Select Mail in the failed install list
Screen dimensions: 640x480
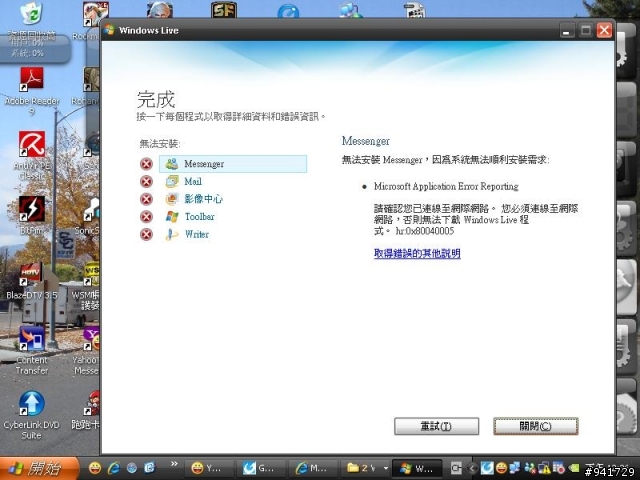click(x=193, y=182)
